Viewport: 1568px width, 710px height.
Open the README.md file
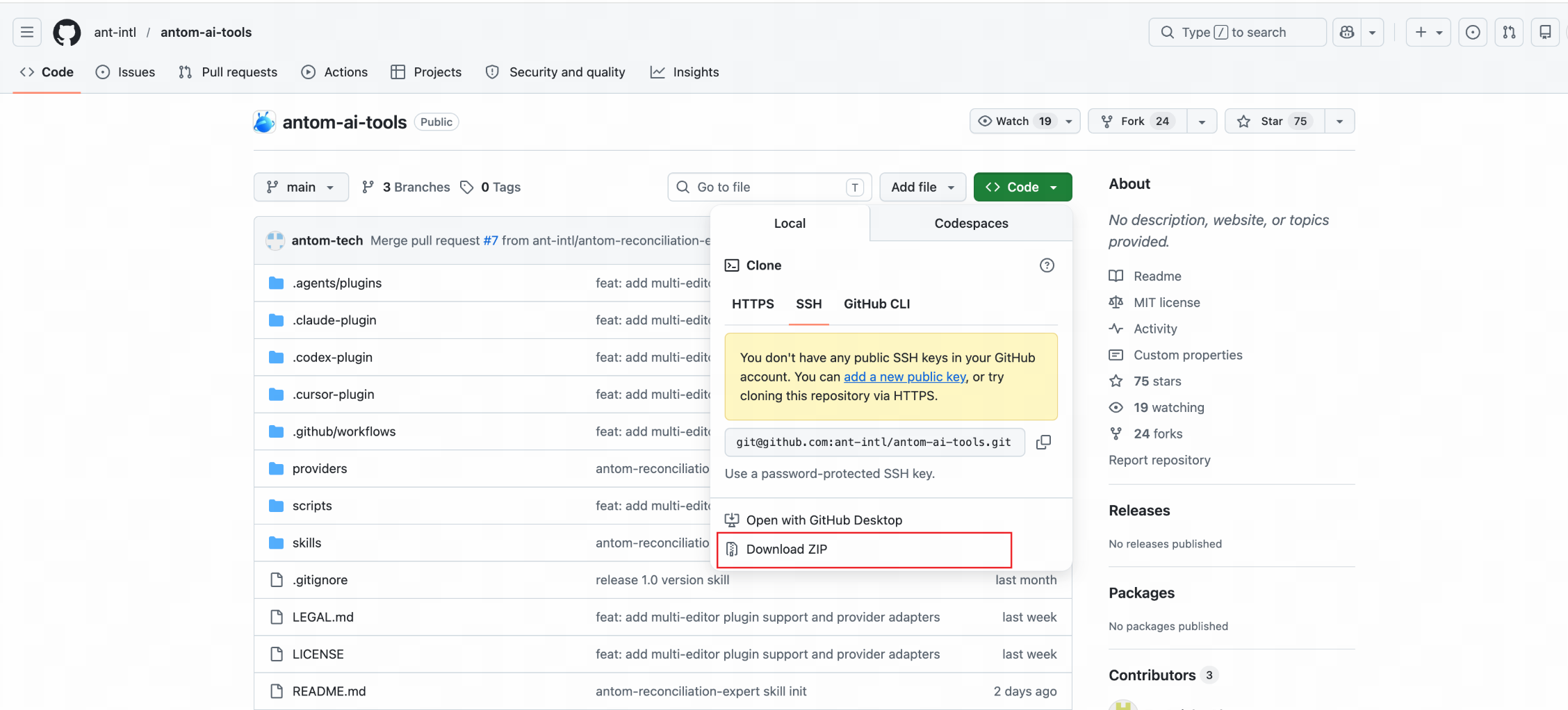(x=329, y=691)
